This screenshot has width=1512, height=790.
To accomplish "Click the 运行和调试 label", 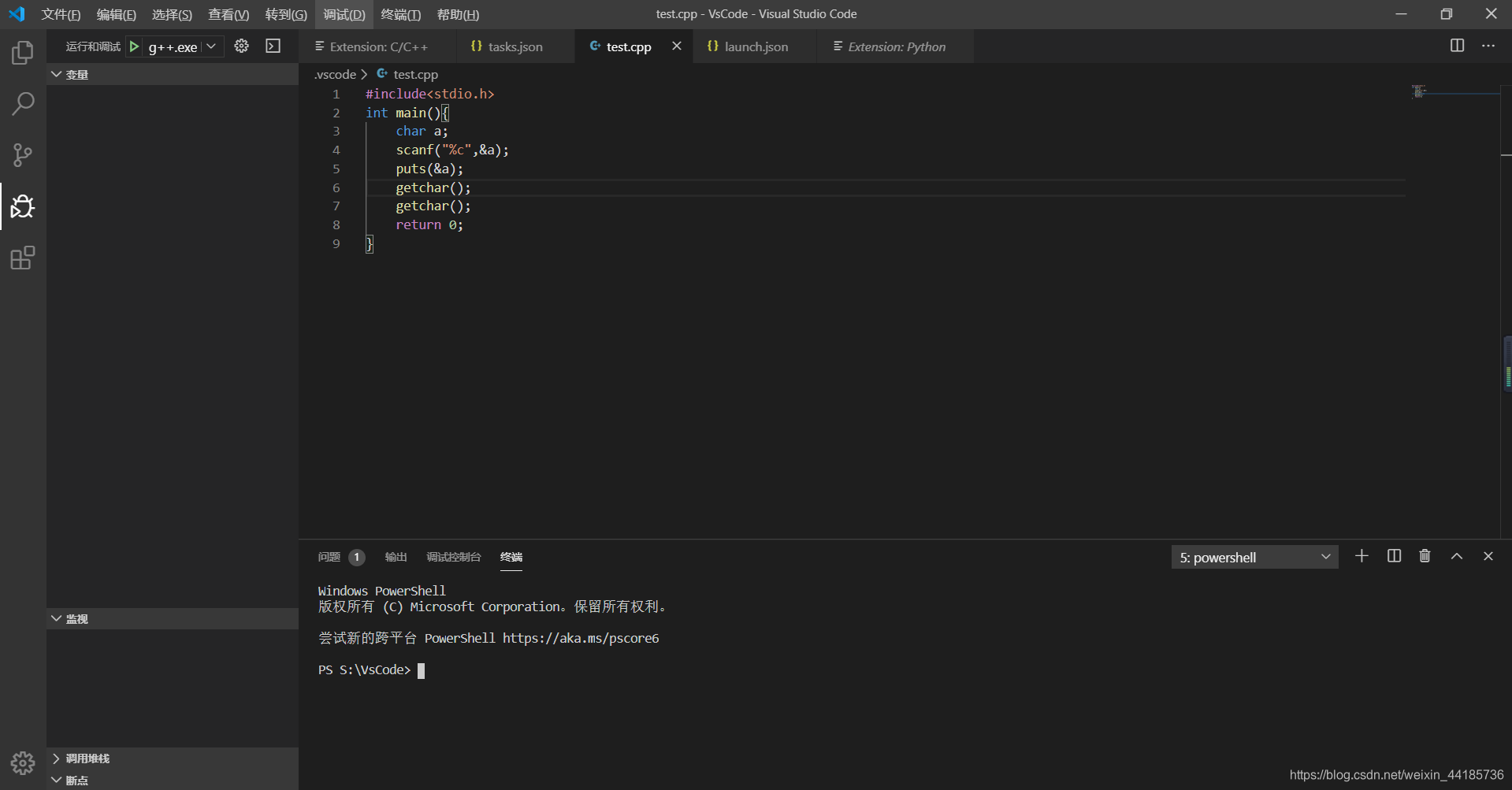I will tap(93, 46).
